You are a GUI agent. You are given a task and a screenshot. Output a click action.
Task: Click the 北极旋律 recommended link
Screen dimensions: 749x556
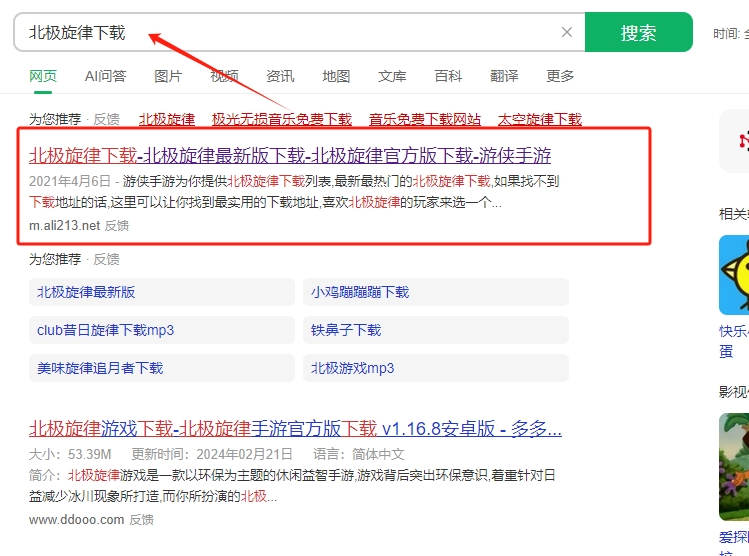167,119
